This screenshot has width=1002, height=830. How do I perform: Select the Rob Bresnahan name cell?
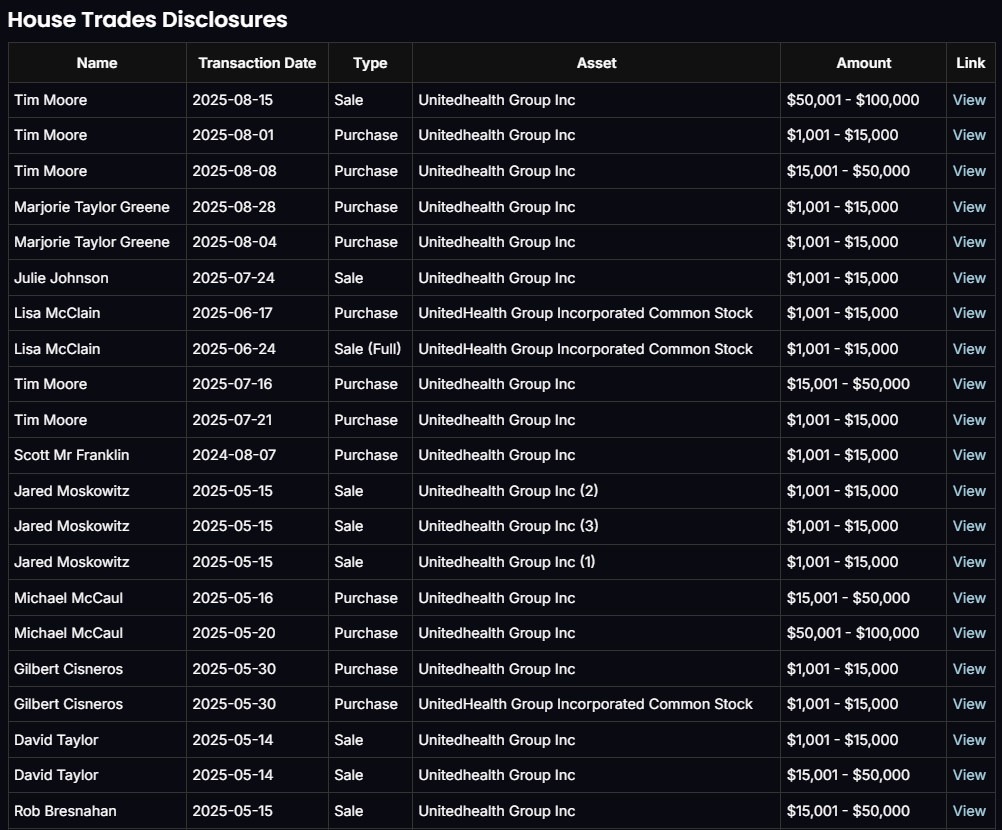(65, 811)
